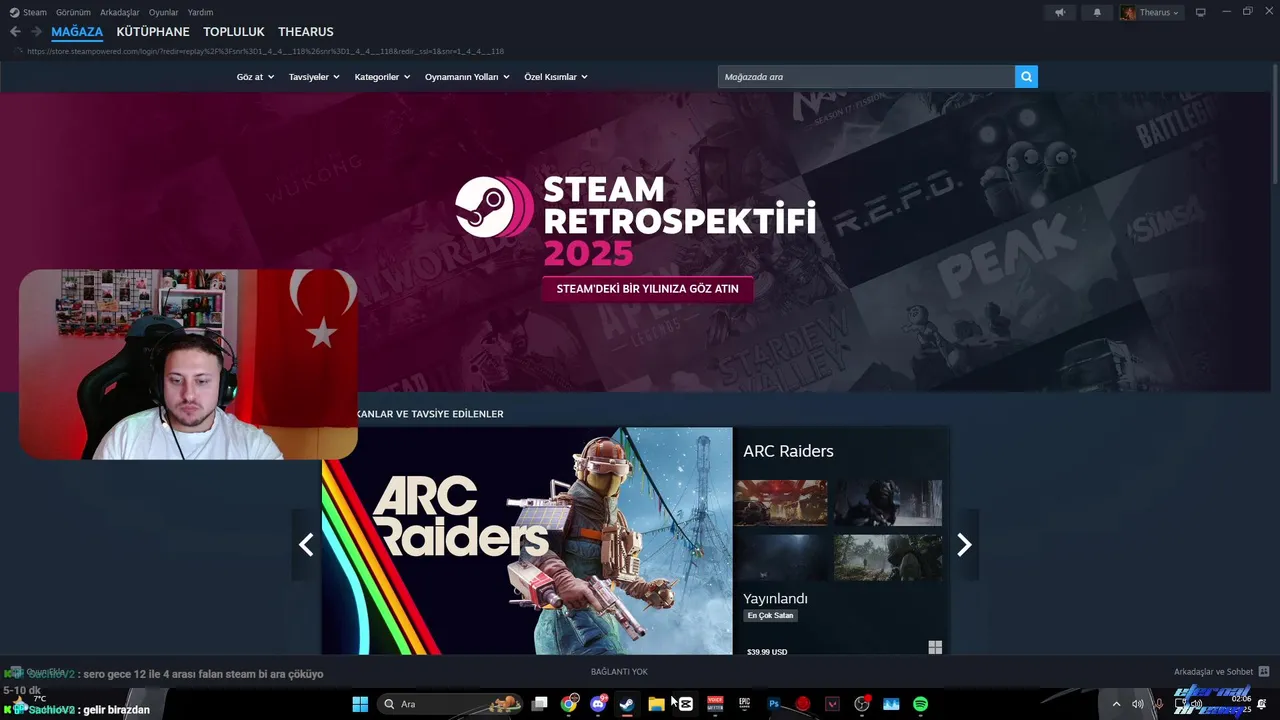
Task: Click the BAĞLANTI YOK status text
Action: (x=619, y=672)
